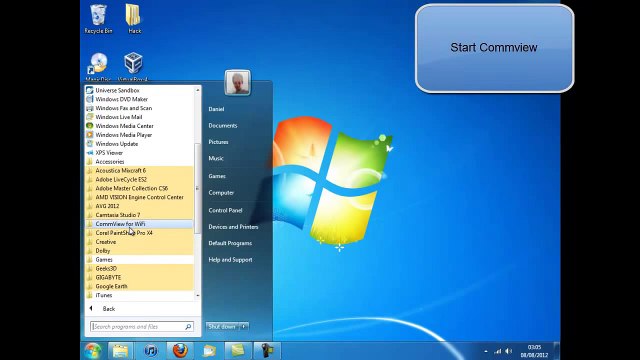Show hidden system tray icons

click(486, 351)
